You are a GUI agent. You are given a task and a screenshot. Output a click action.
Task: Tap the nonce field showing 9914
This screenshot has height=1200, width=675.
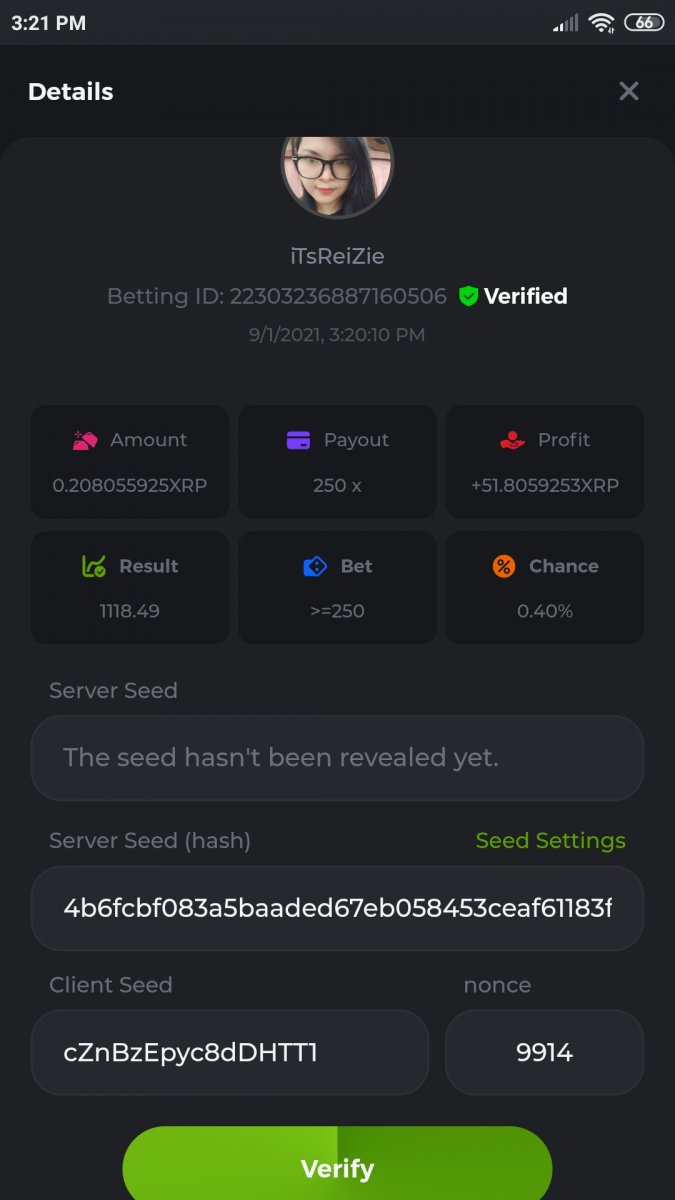coord(544,1052)
